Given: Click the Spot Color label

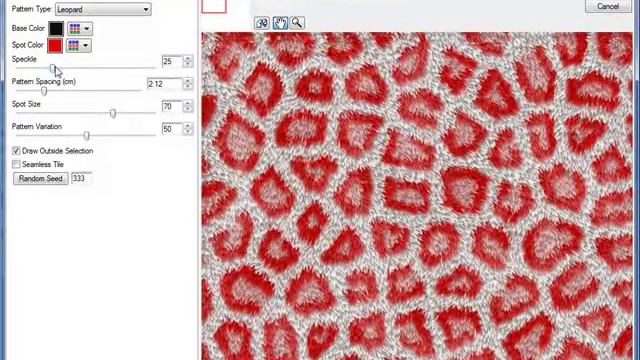Looking at the screenshot, I should (x=27, y=45).
